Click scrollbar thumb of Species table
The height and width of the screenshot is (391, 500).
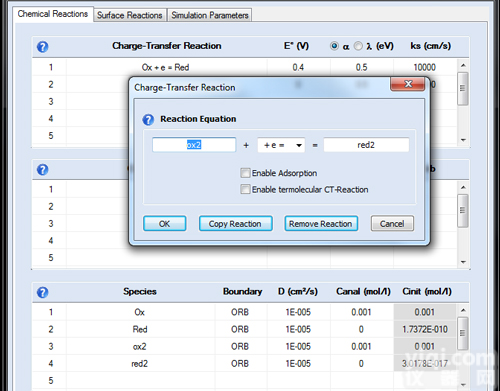[x=463, y=333]
